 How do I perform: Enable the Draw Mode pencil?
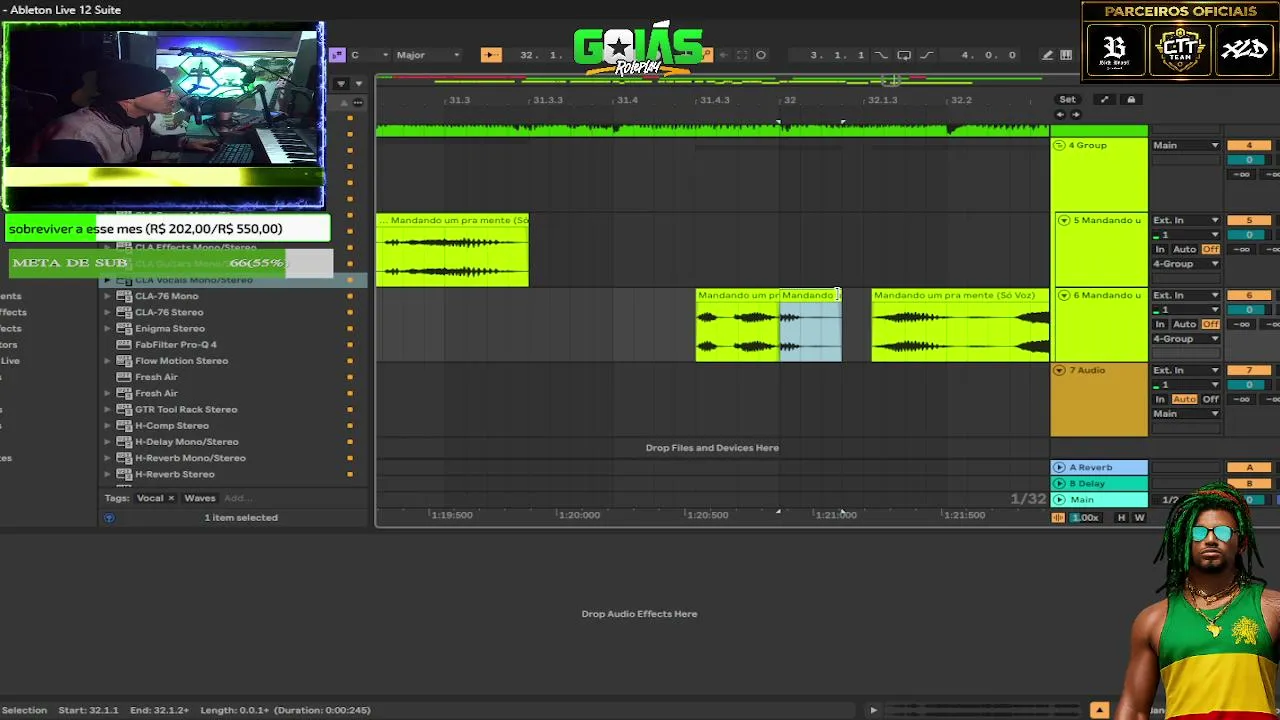pyautogui.click(x=1047, y=55)
